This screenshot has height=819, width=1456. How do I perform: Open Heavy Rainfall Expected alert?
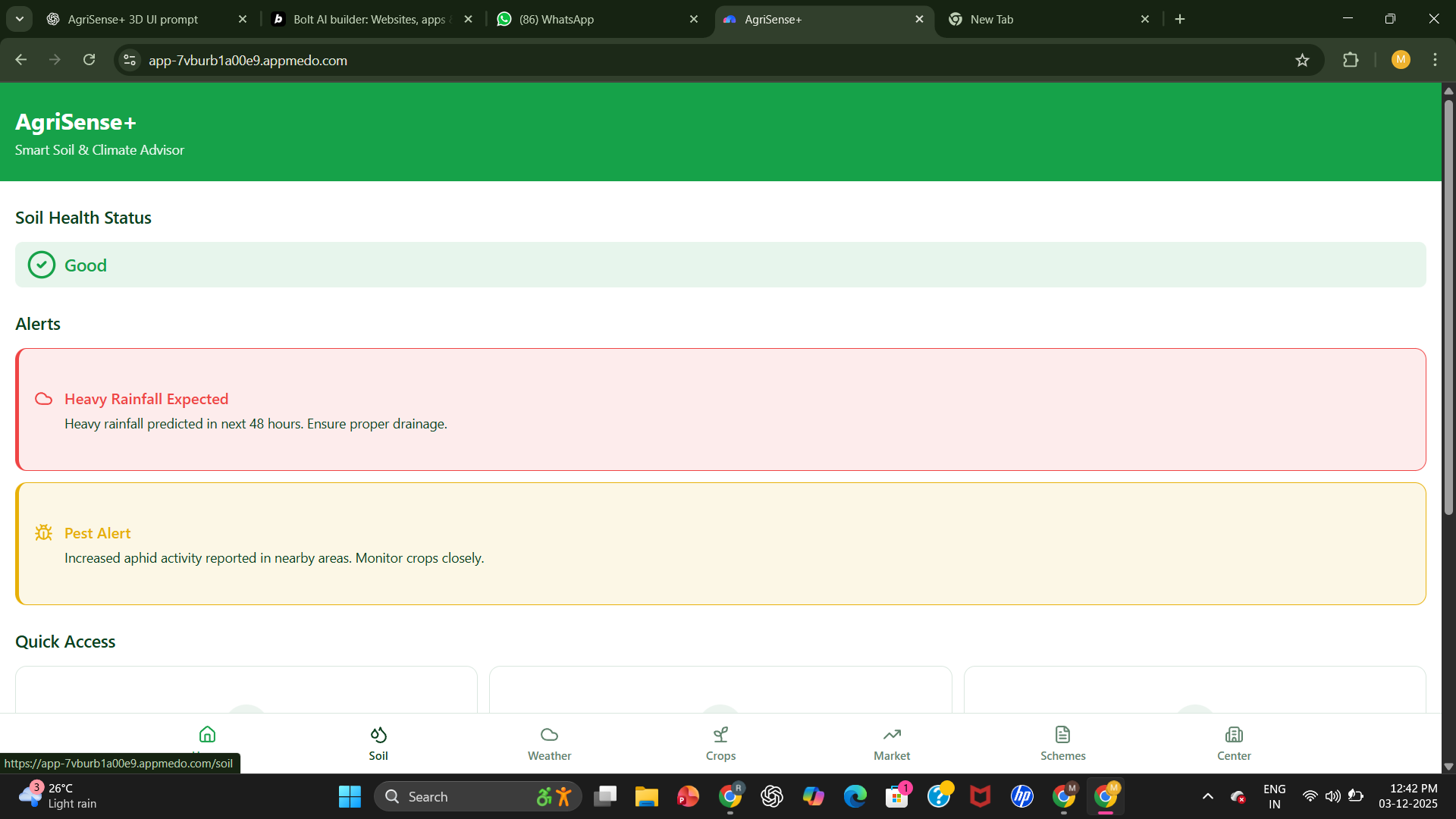coord(146,399)
